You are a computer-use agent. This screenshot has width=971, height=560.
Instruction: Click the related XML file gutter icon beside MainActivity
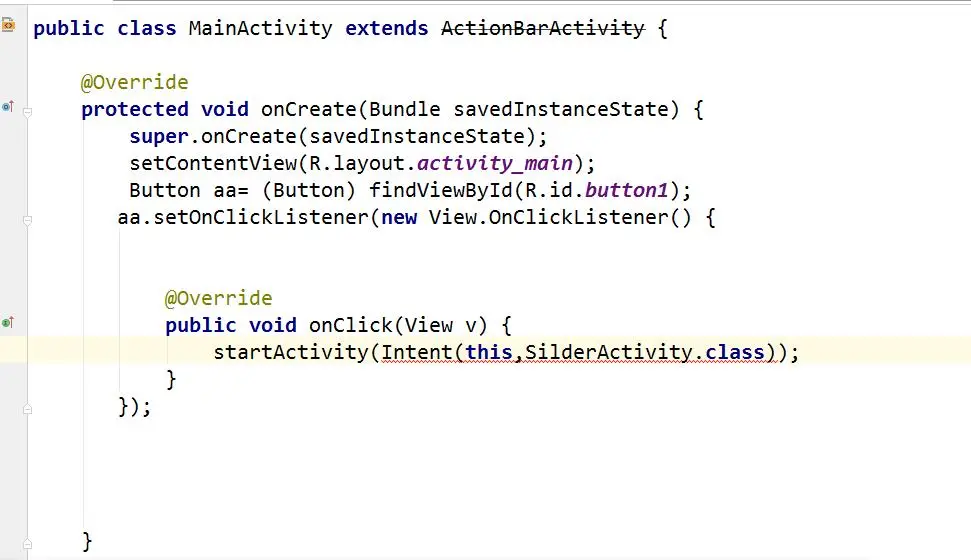click(x=8, y=25)
